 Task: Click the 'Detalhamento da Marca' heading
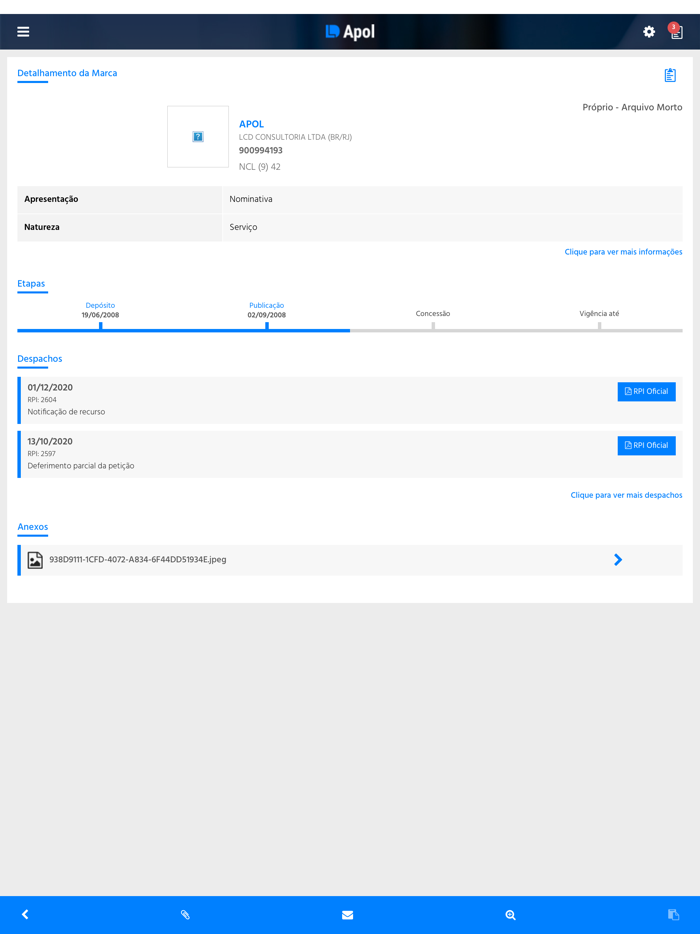[x=67, y=73]
